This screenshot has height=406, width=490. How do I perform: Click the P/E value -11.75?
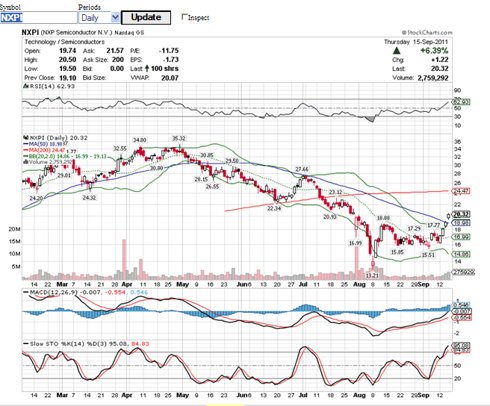tap(169, 51)
